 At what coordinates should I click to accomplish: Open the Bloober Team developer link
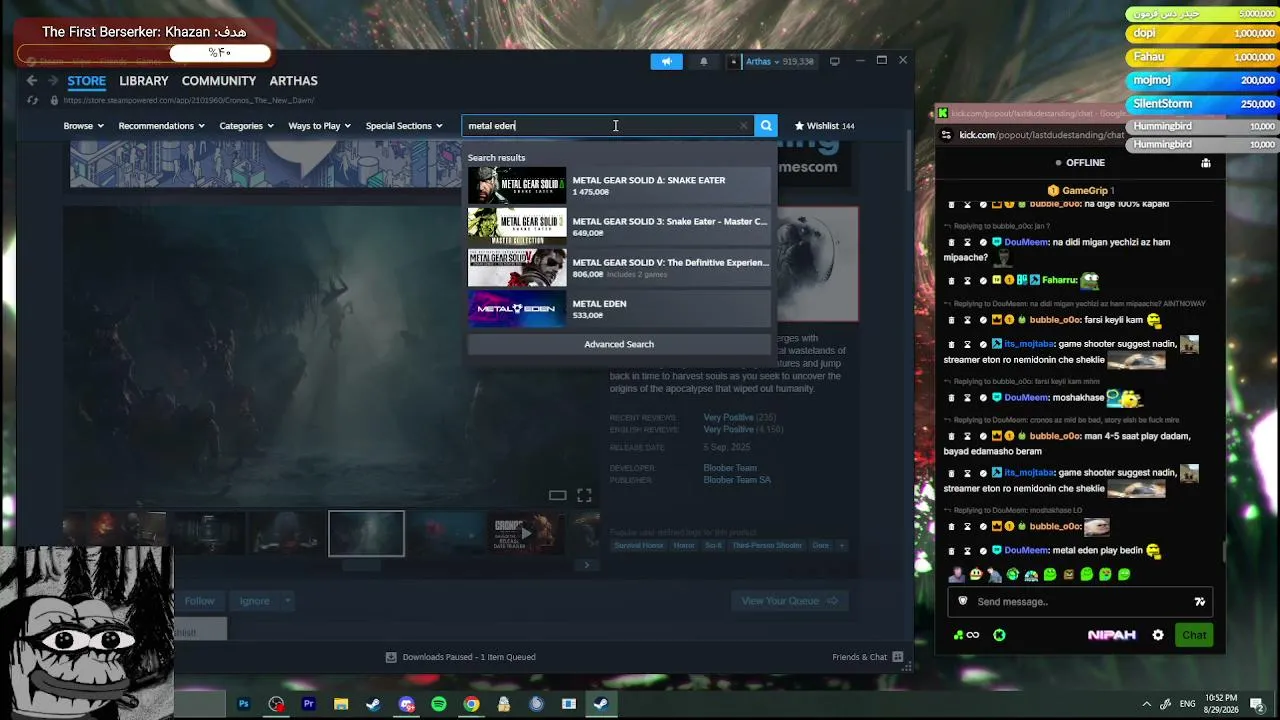click(x=730, y=468)
